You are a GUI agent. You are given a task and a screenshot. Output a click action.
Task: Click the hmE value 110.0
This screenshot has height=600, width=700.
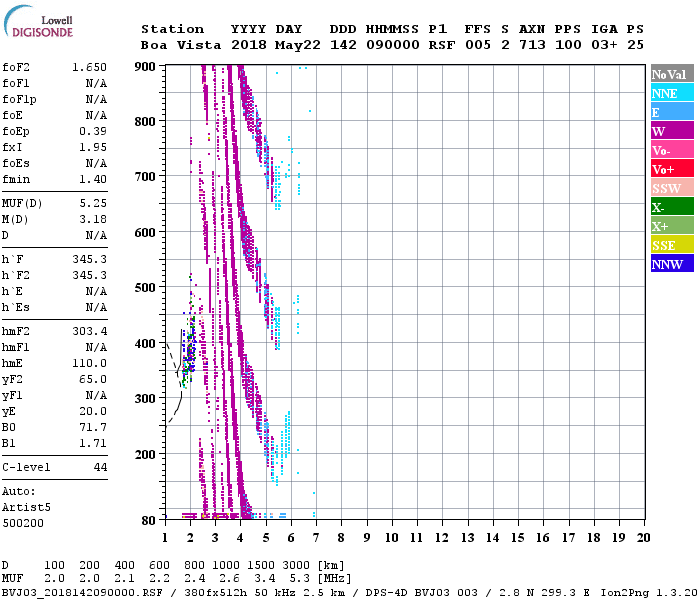89,363
